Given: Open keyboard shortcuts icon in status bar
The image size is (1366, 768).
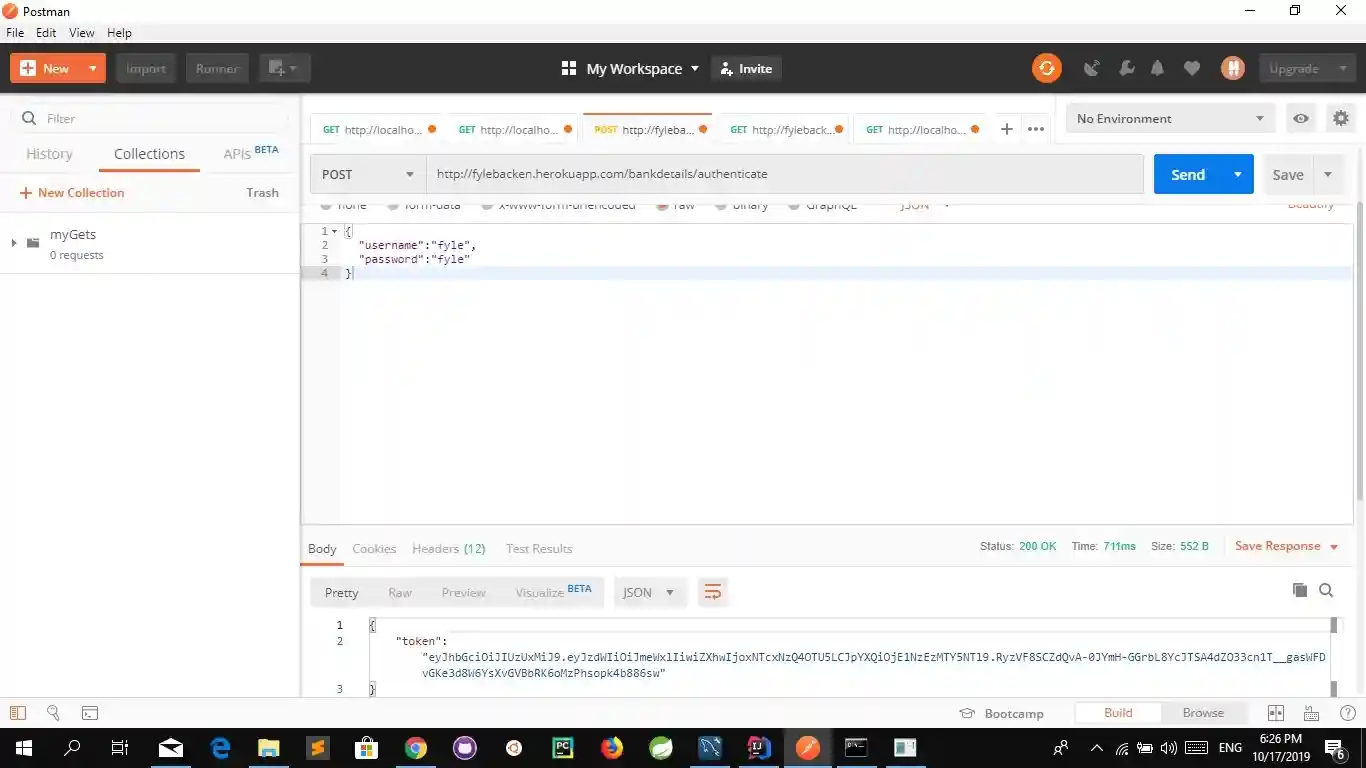Looking at the screenshot, I should pyautogui.click(x=1311, y=713).
